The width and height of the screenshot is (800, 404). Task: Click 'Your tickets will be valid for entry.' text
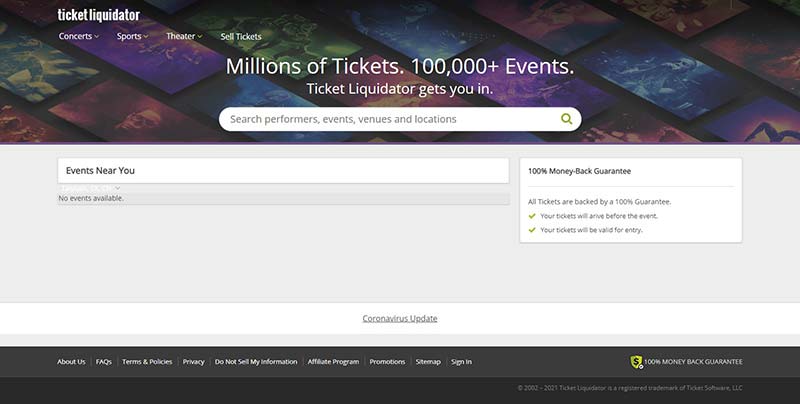(591, 230)
